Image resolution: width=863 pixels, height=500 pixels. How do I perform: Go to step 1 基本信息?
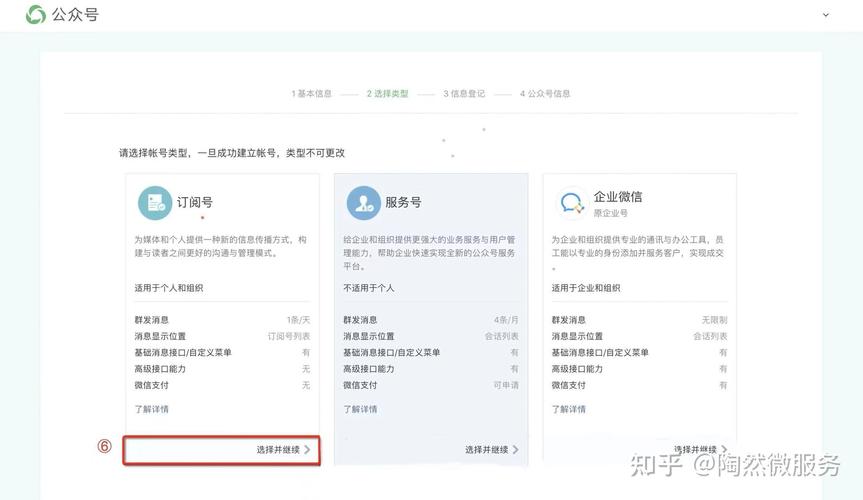click(312, 94)
